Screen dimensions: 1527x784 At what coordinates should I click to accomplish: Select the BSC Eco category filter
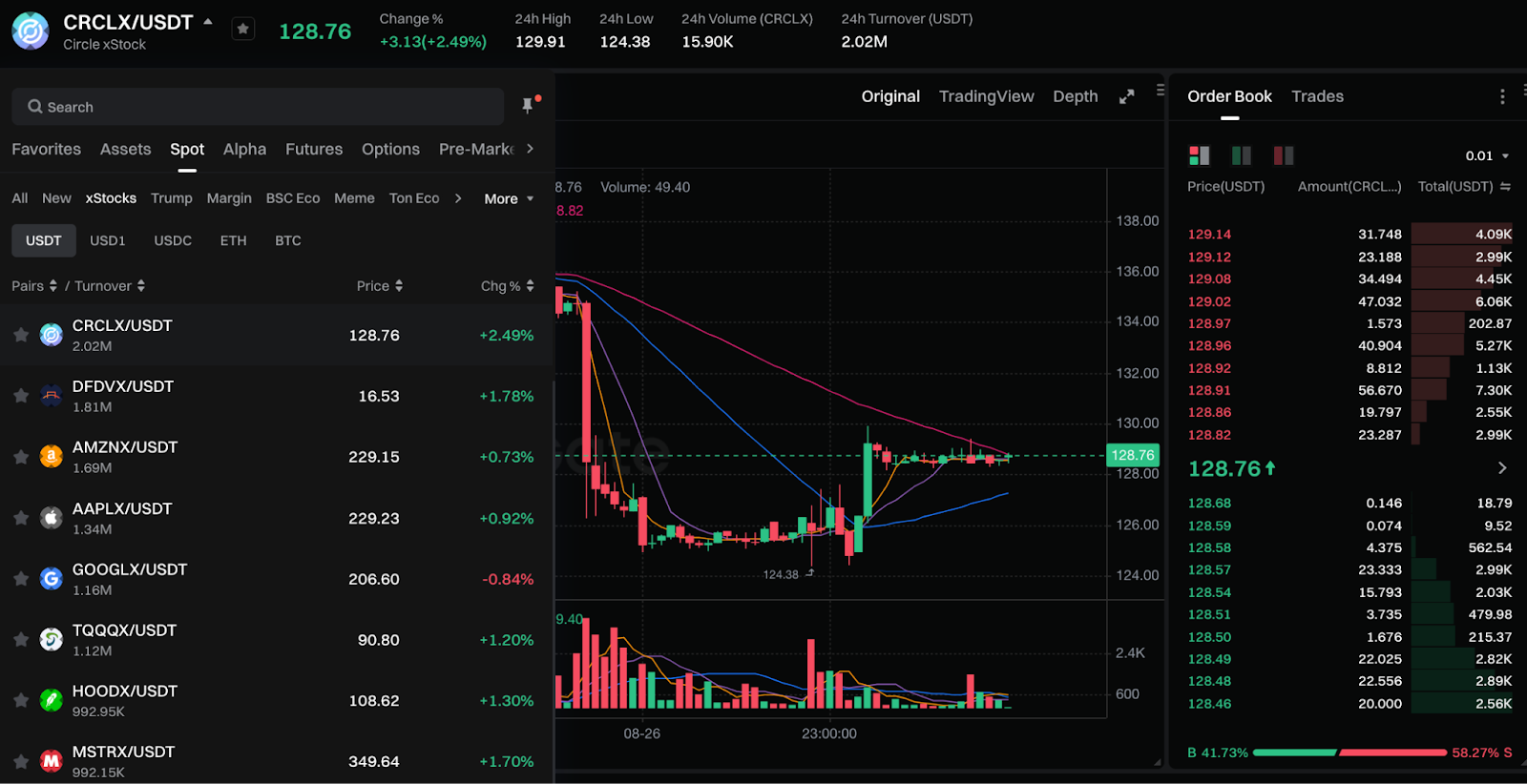[293, 198]
